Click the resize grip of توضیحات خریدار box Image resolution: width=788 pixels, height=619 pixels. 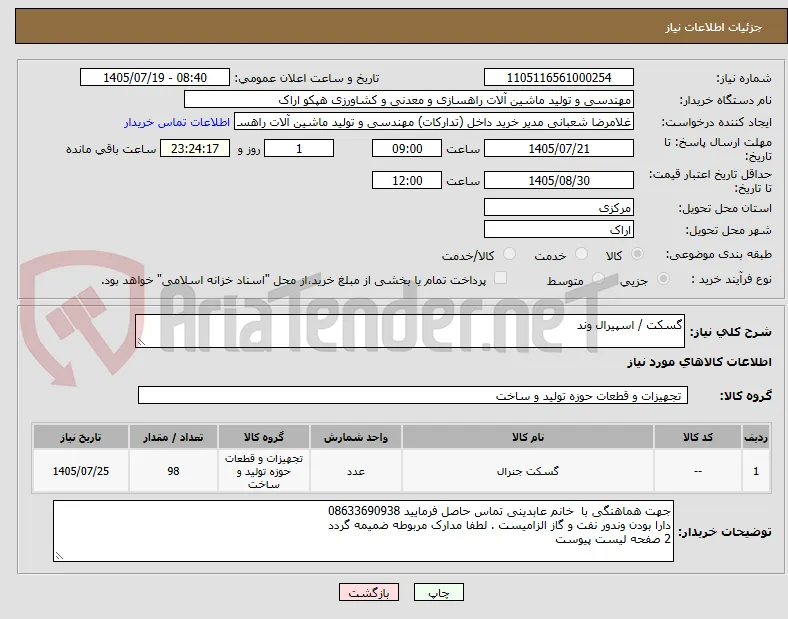coord(59,556)
